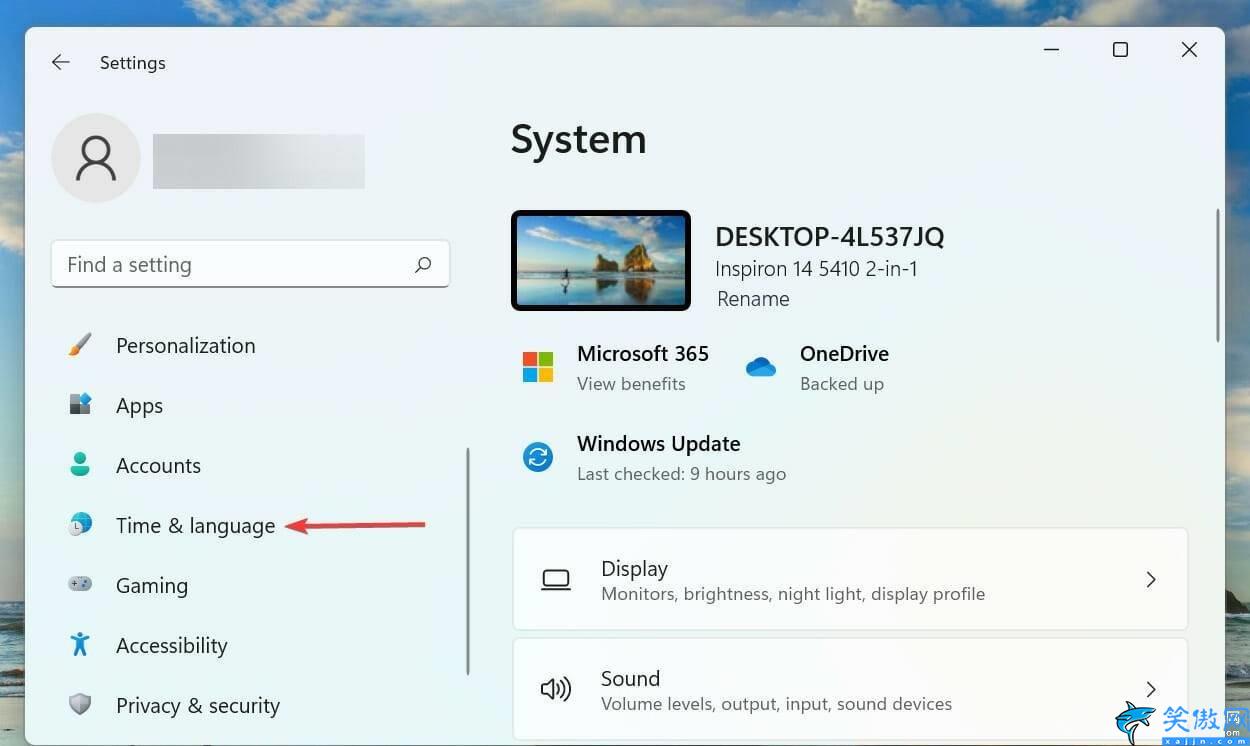The image size is (1250, 746).
Task: Click the Personalization paintbrush icon
Action: tap(80, 345)
